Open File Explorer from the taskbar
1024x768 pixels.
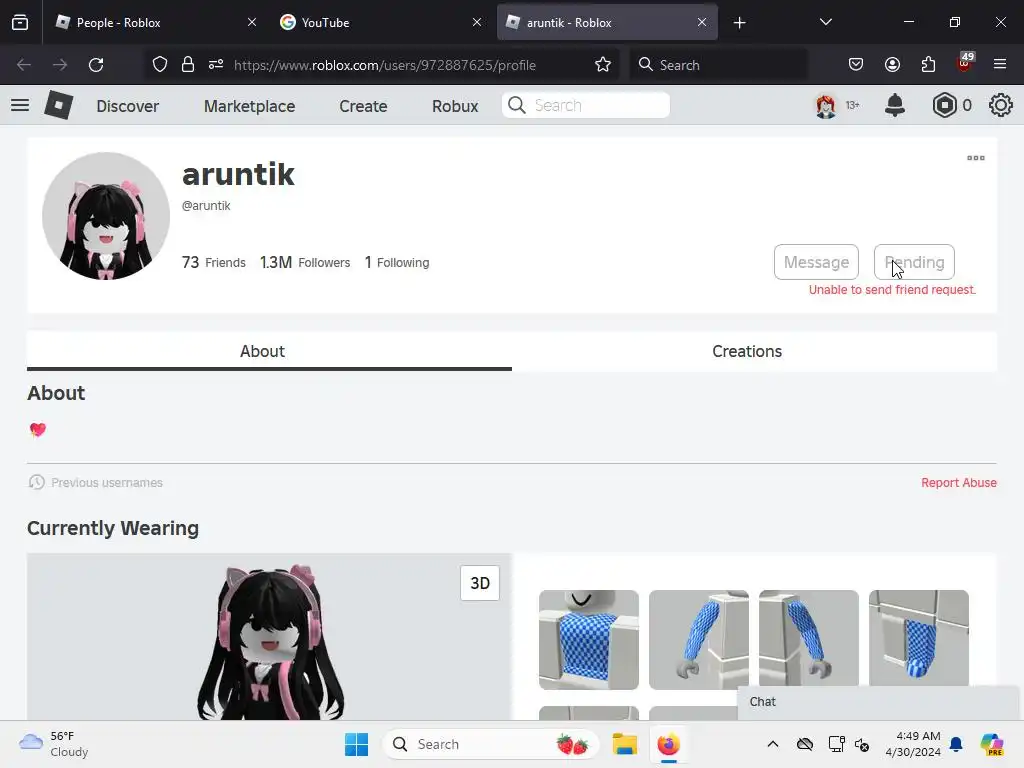pyautogui.click(x=624, y=744)
